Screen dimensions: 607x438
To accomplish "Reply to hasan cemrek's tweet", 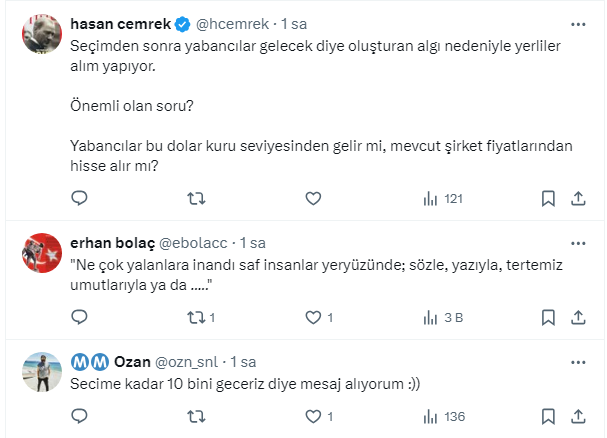I will (x=80, y=199).
